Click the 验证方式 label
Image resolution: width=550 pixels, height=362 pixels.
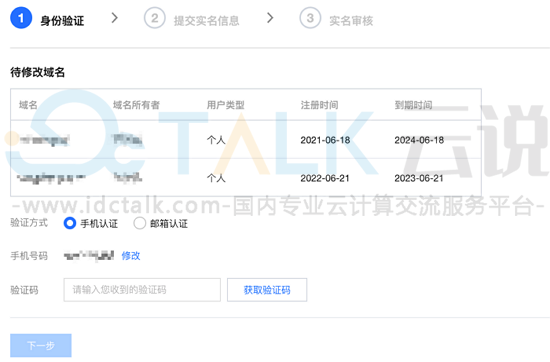point(29,223)
